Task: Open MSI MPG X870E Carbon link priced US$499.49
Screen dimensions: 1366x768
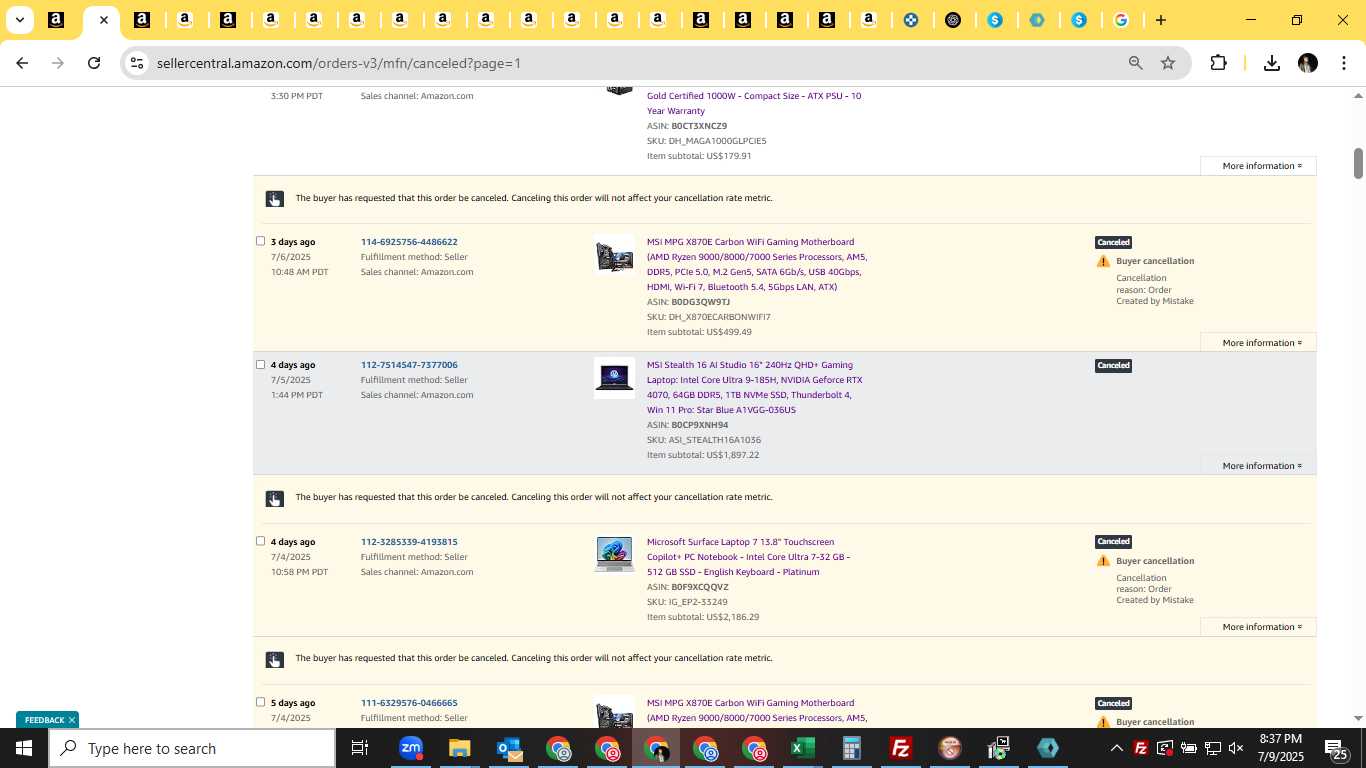Action: (756, 264)
